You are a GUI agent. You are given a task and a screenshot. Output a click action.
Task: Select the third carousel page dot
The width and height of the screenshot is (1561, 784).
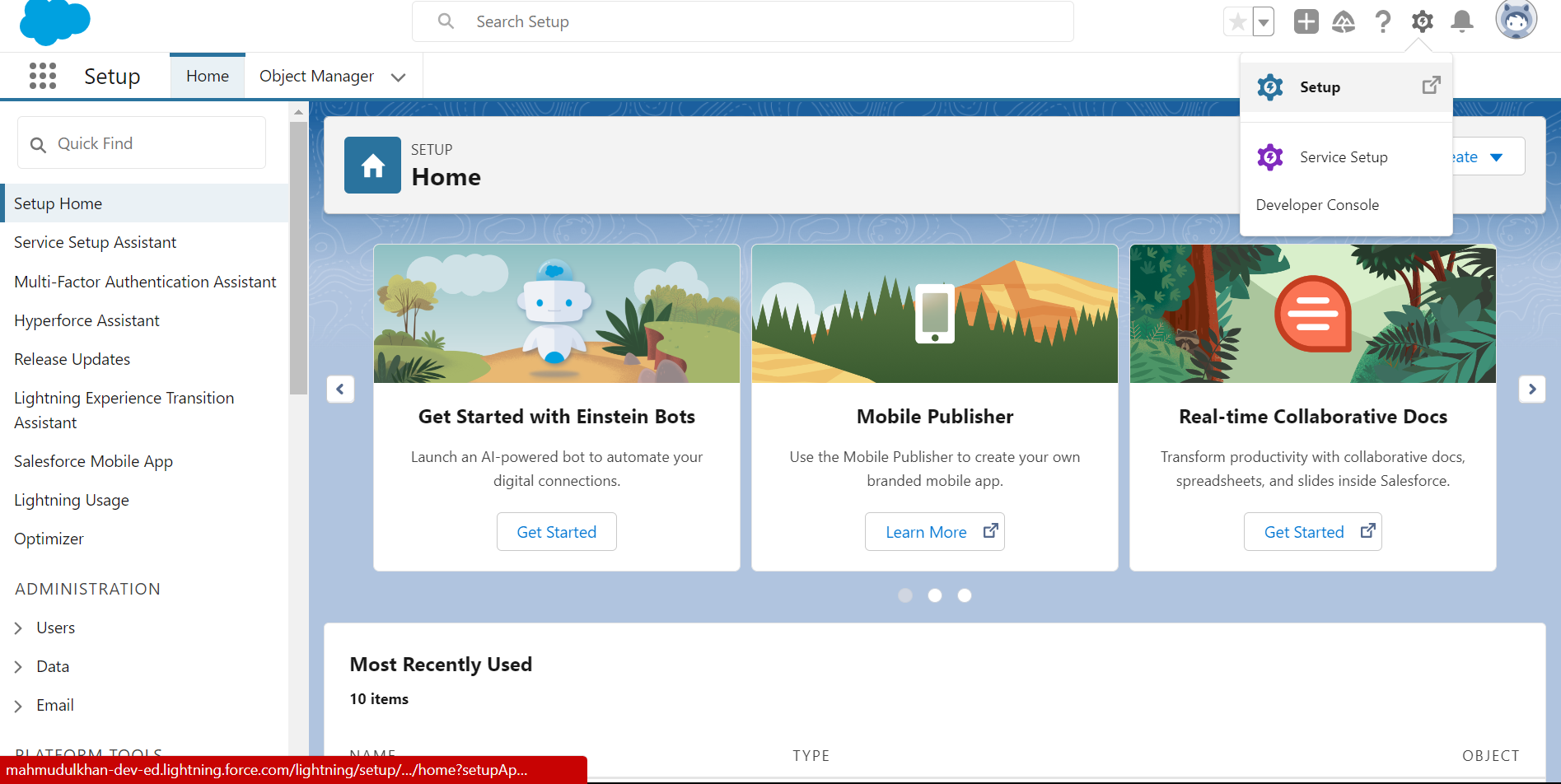click(965, 595)
